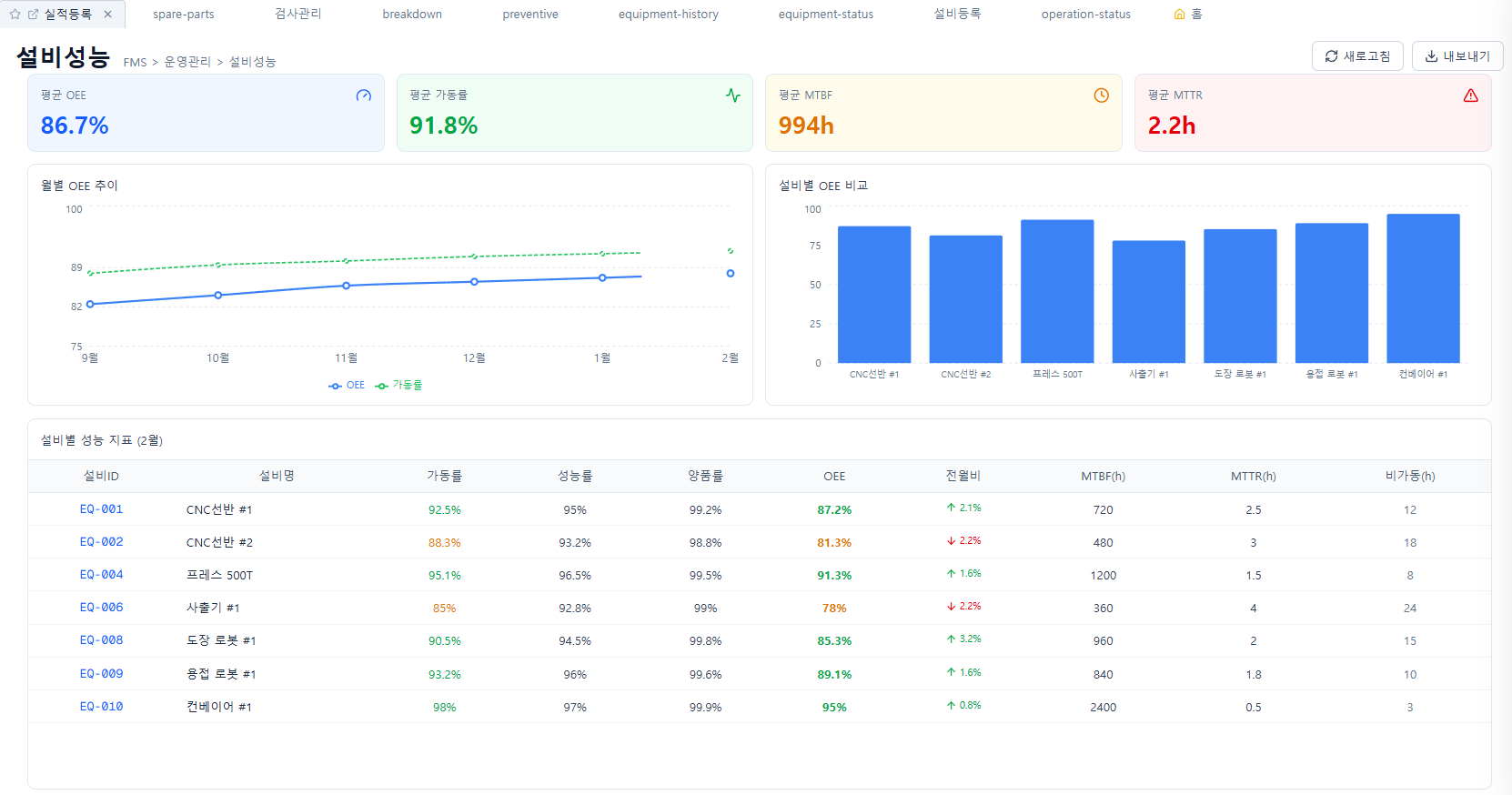The image size is (1512, 795).
Task: Click the 내보내기 export button
Action: [x=1457, y=56]
